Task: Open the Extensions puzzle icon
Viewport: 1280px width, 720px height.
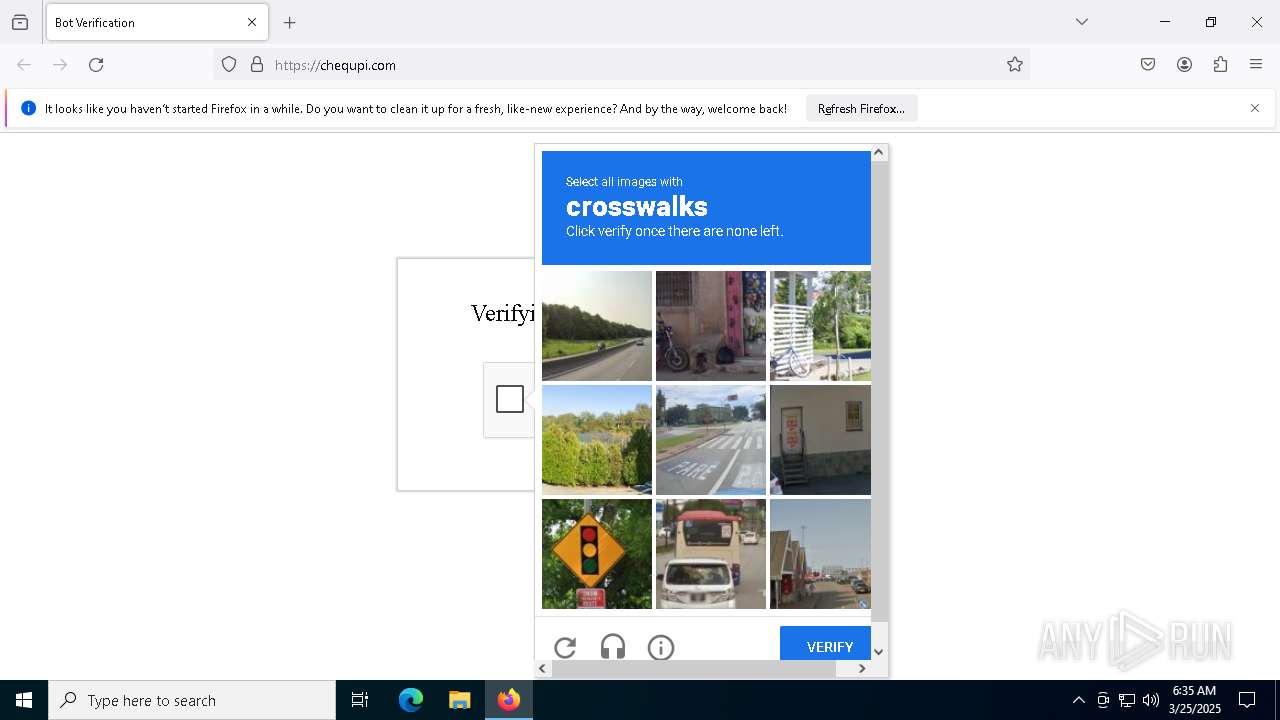Action: [x=1220, y=65]
